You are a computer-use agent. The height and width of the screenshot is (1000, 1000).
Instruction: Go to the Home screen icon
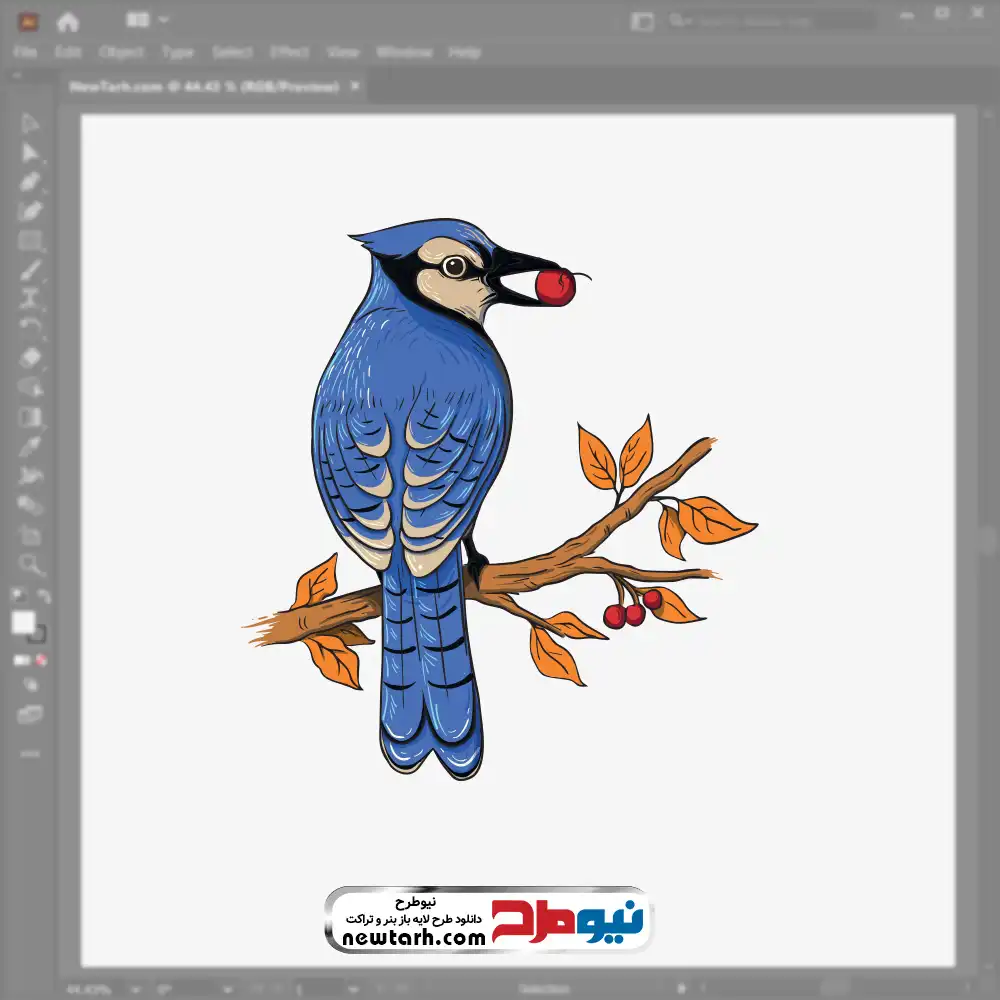pos(67,21)
